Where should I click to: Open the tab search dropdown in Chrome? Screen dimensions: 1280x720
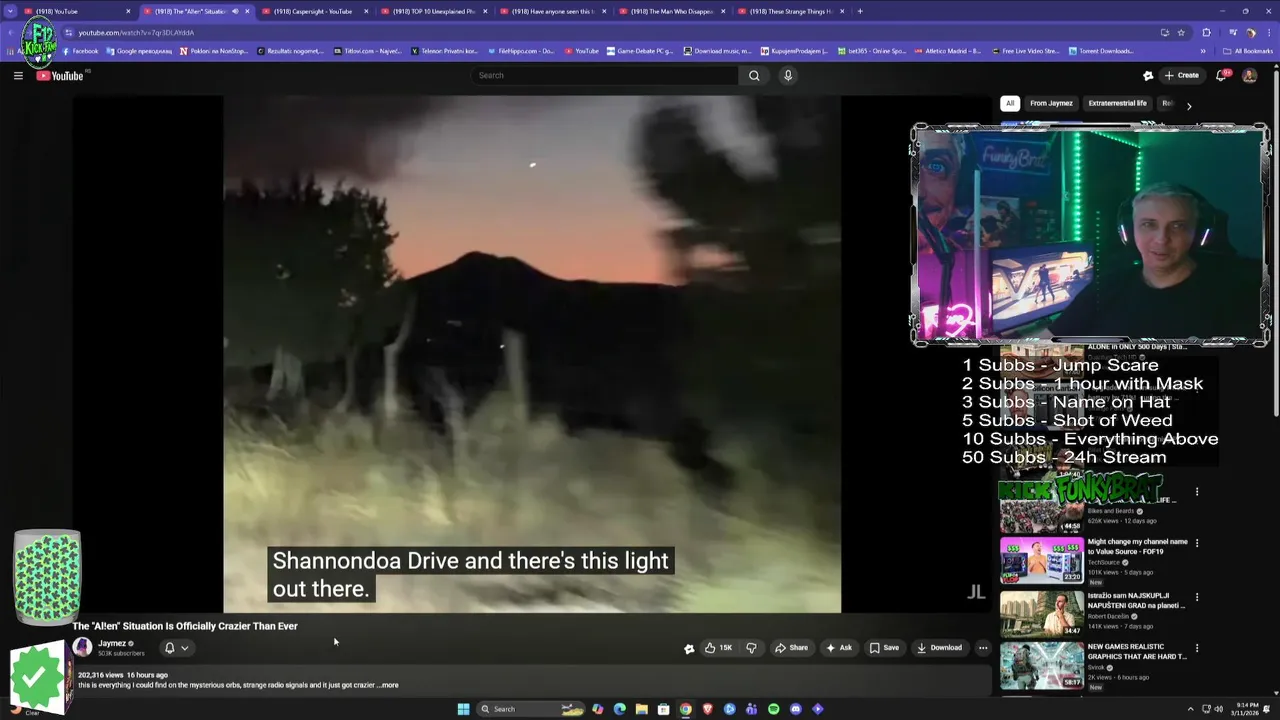coord(11,11)
